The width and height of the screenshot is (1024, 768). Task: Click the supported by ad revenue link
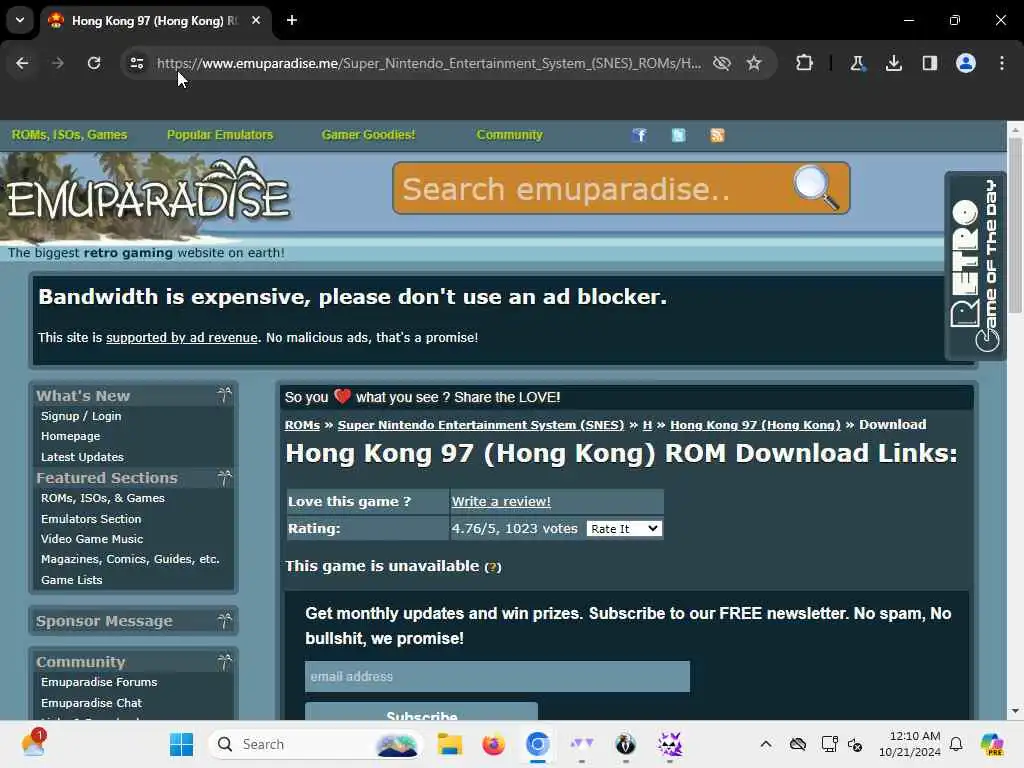click(x=182, y=338)
